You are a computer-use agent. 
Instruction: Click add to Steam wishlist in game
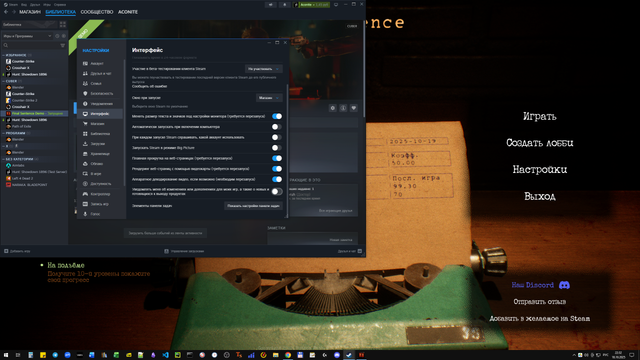pos(540,318)
